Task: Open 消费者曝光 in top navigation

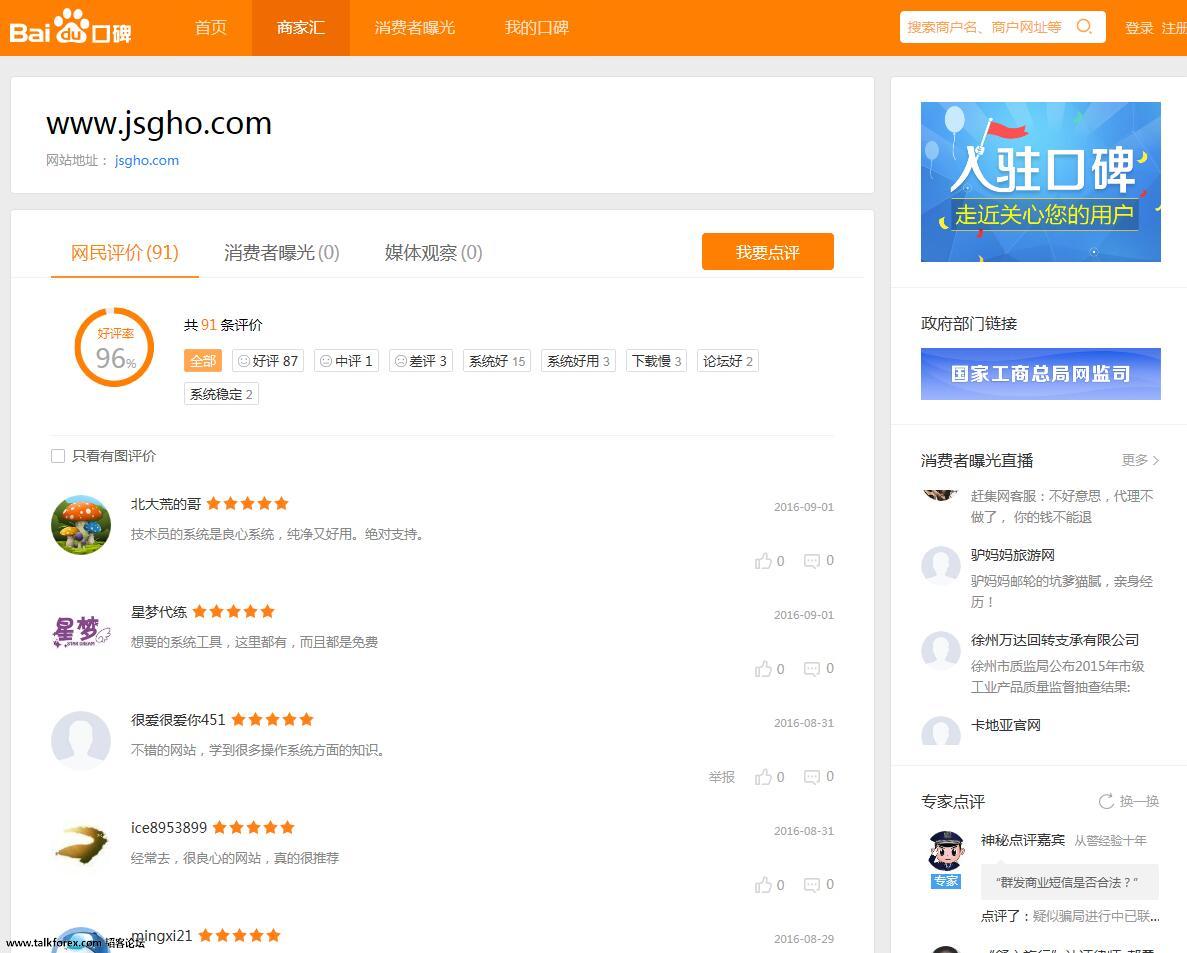Action: coord(415,27)
